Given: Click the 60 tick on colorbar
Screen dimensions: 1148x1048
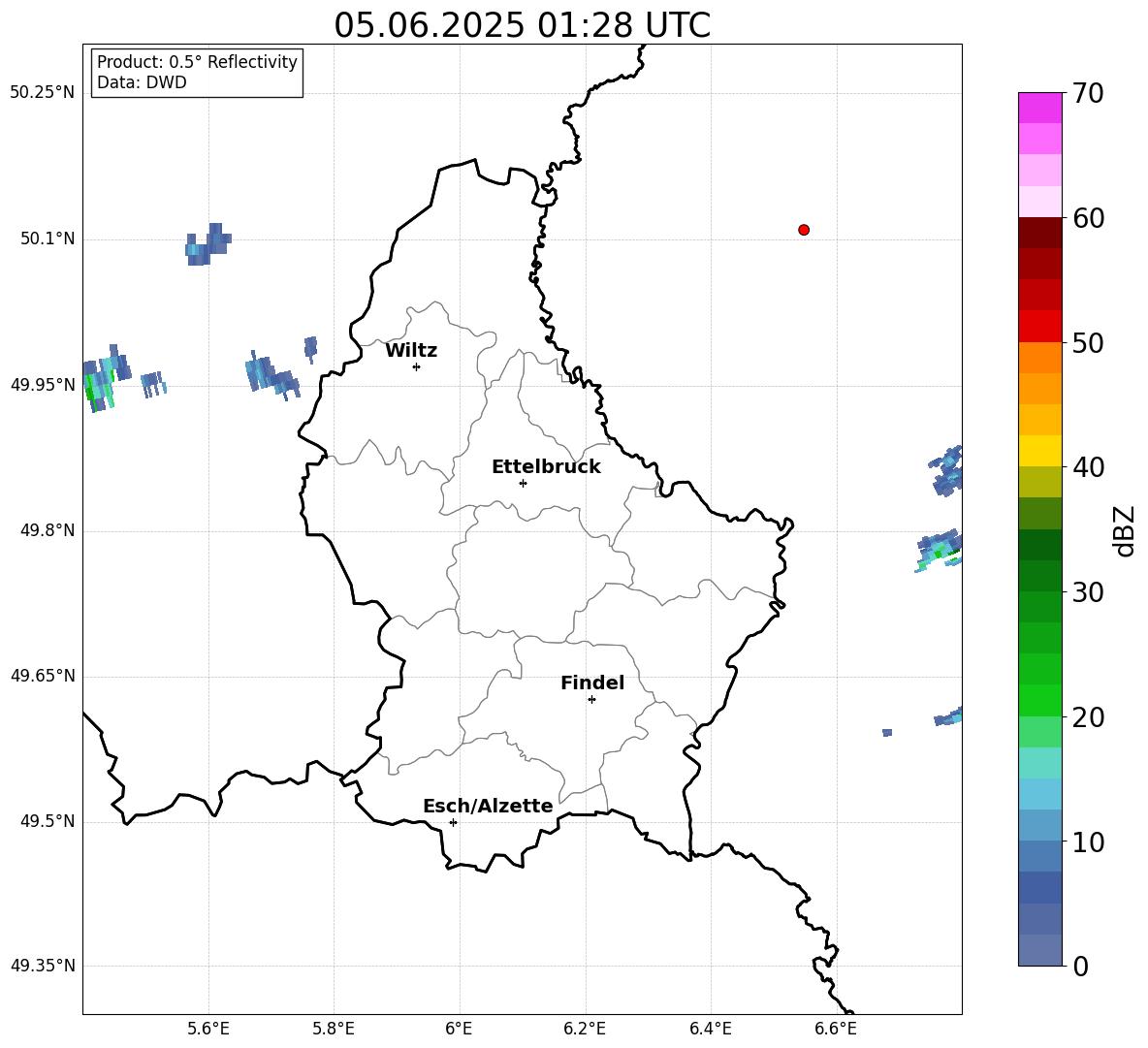Looking at the screenshot, I should [x=1088, y=218].
